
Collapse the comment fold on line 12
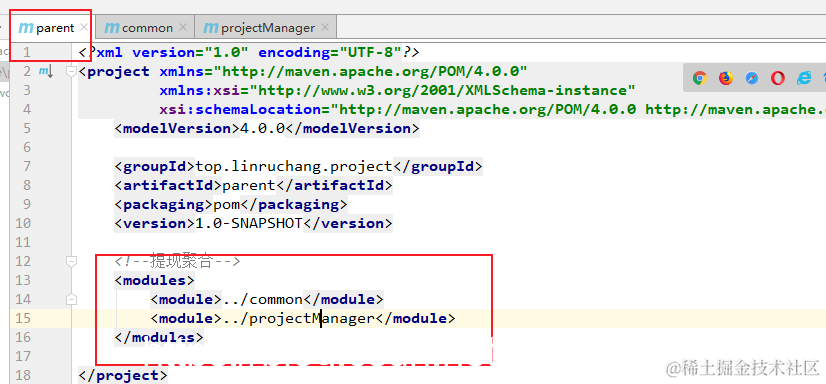click(72, 261)
